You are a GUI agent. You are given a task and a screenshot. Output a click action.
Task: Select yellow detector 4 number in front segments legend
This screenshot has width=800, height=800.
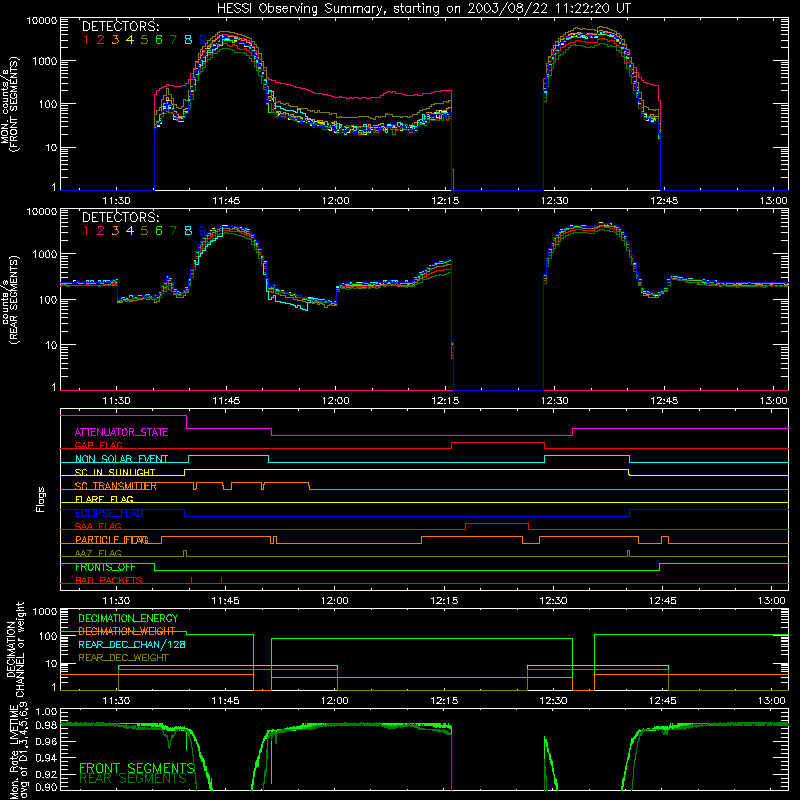click(x=130, y=40)
